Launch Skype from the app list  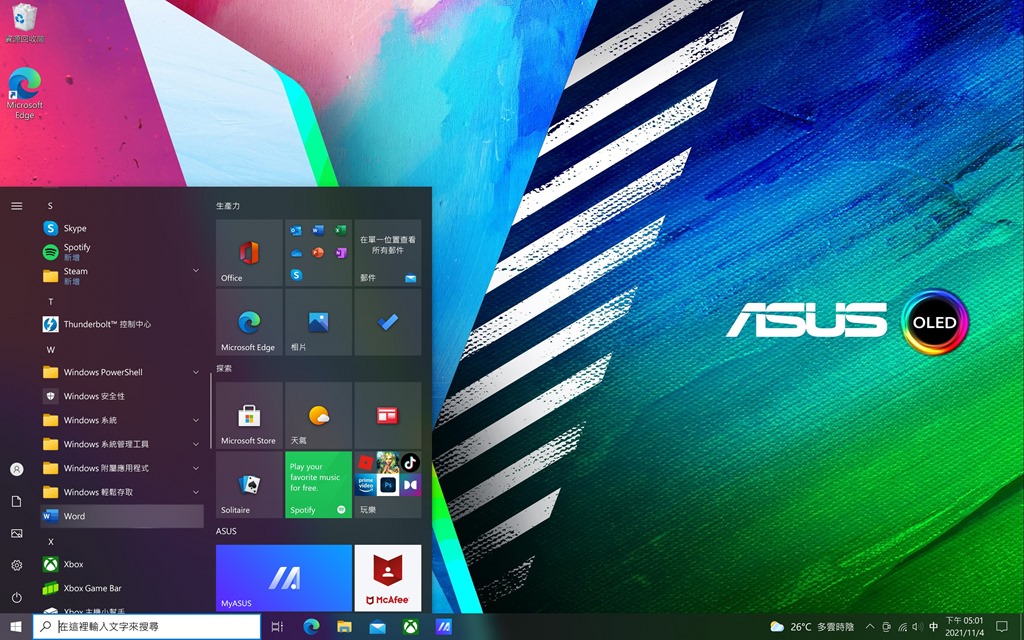click(122, 228)
